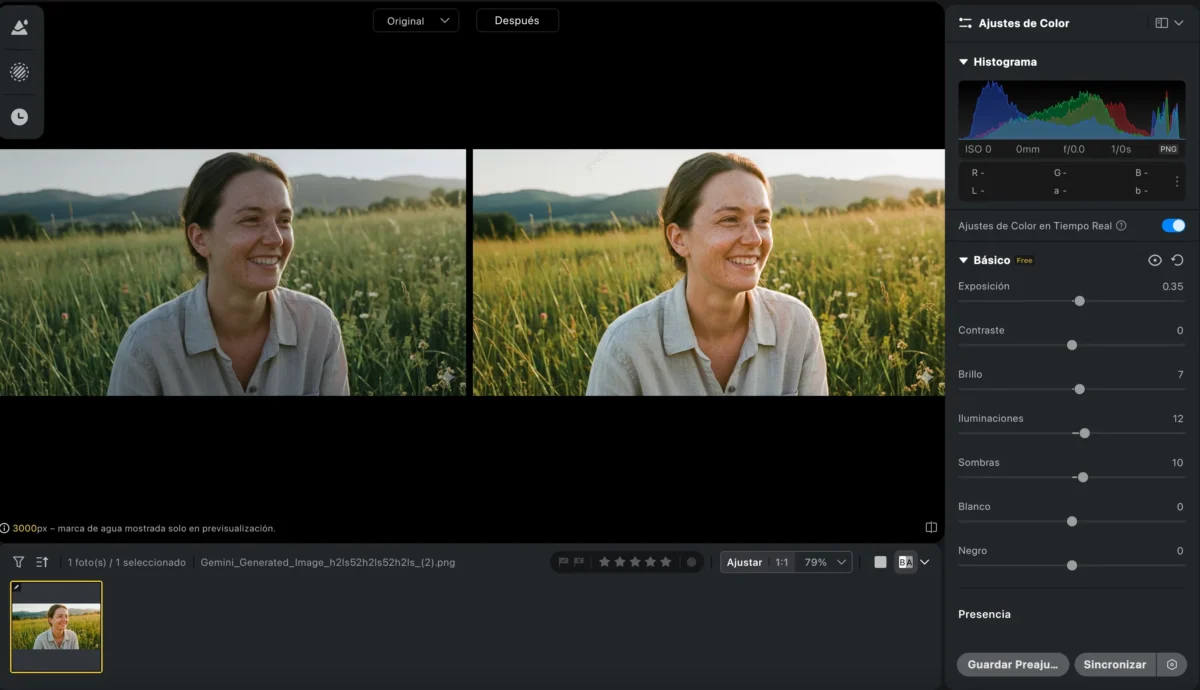Toggle Básico section visibility eye
The width and height of the screenshot is (1200, 690).
coord(1154,260)
